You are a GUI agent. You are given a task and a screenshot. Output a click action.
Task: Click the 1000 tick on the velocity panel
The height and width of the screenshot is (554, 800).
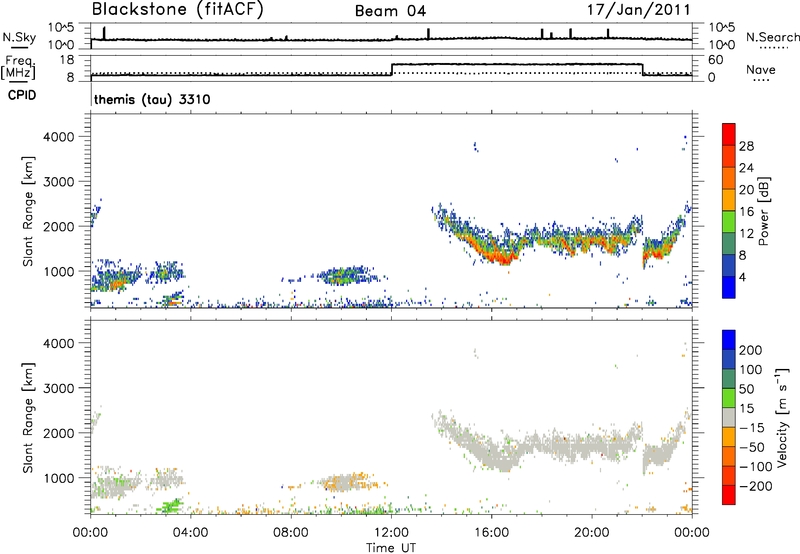[58, 478]
